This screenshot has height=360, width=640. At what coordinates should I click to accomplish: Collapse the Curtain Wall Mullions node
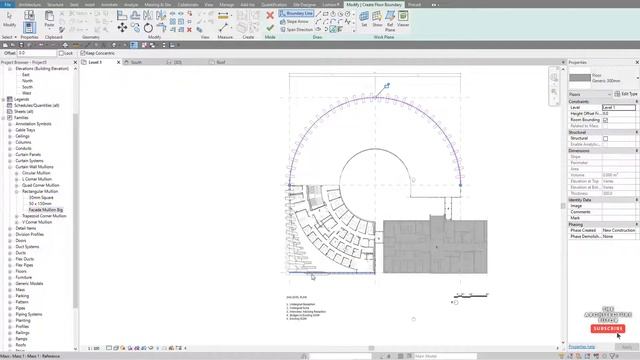click(x=10, y=167)
